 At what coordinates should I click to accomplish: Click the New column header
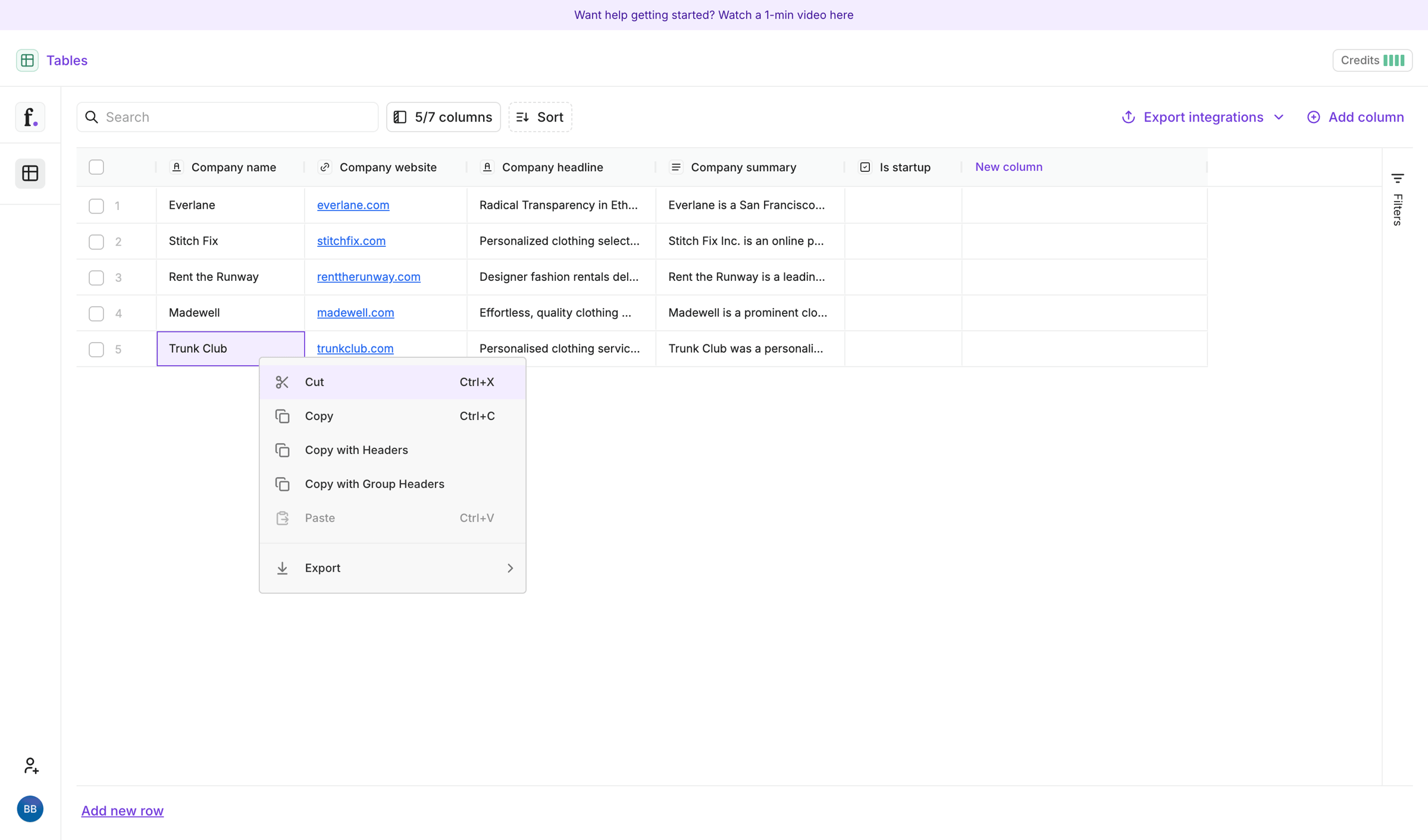click(1009, 167)
